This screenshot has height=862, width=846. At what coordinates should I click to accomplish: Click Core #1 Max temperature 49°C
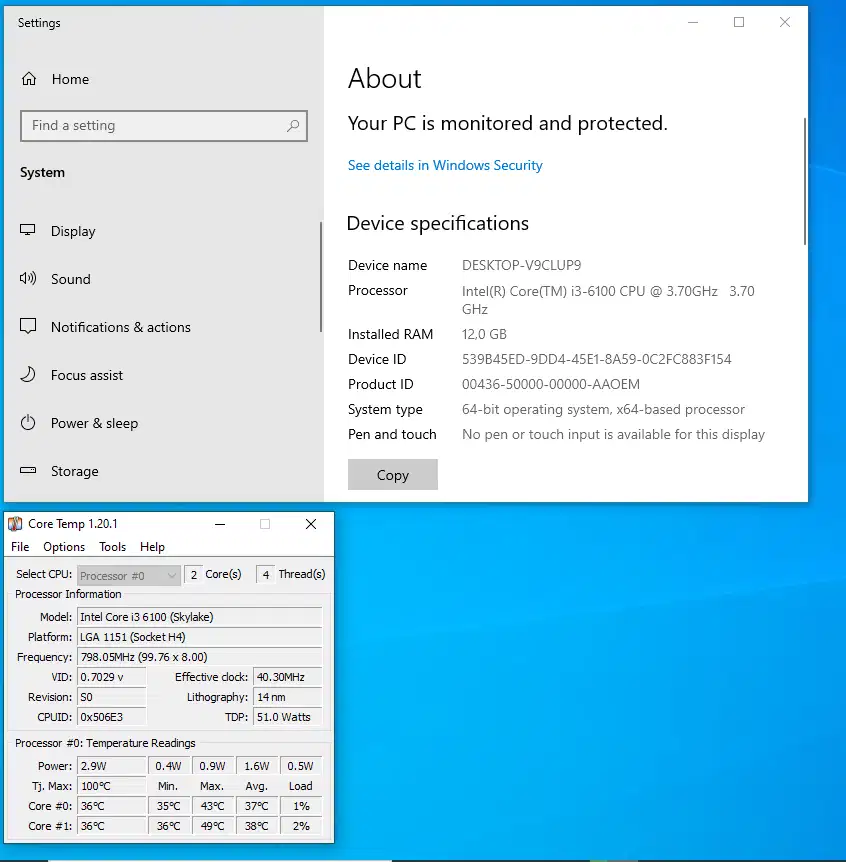point(212,826)
